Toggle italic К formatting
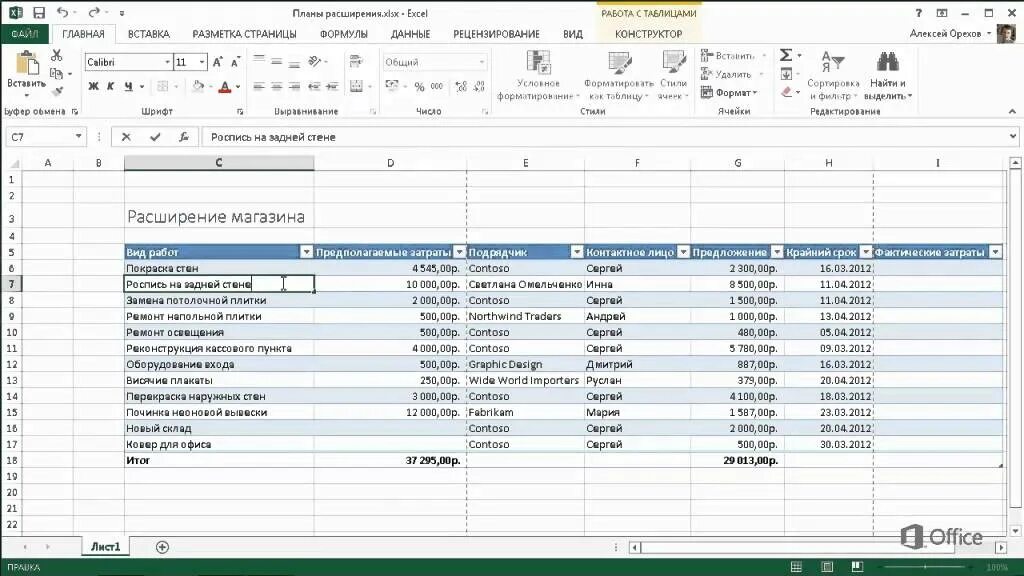1024x576 pixels. 110,86
